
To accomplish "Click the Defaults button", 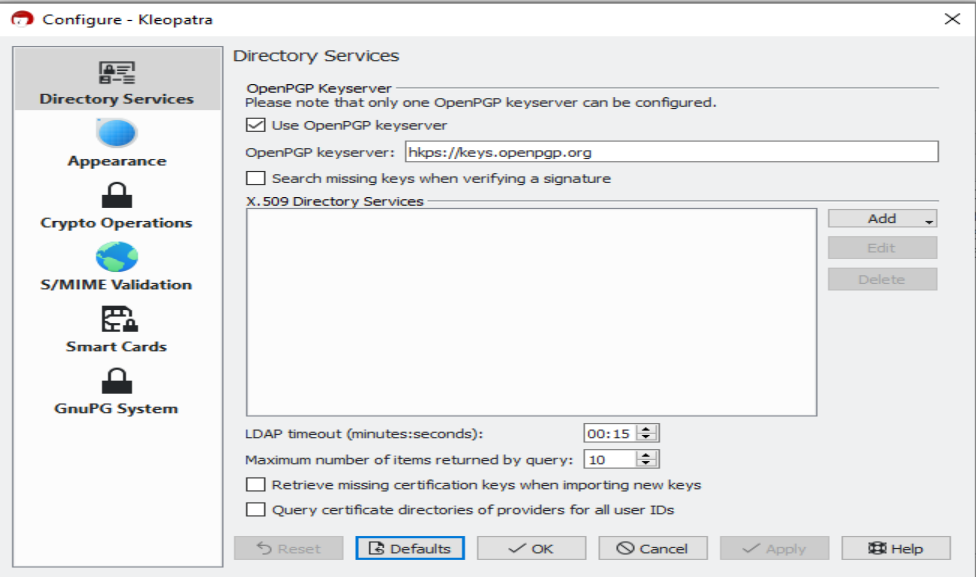I will [410, 548].
